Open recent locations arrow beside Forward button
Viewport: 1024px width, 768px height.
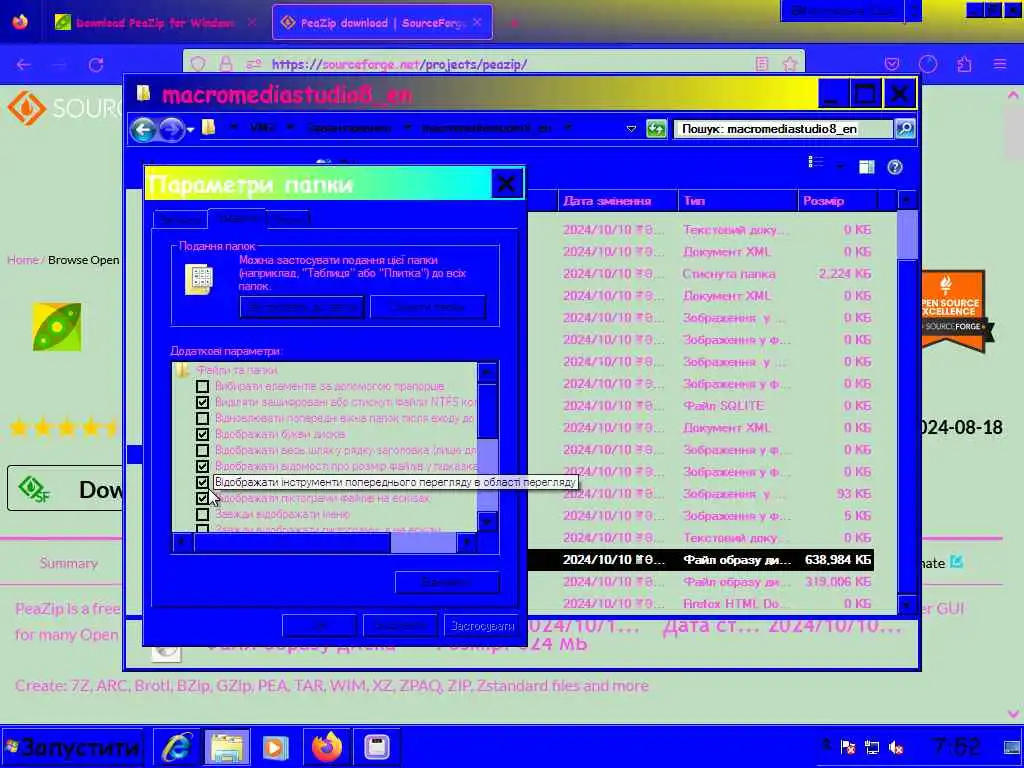point(190,129)
